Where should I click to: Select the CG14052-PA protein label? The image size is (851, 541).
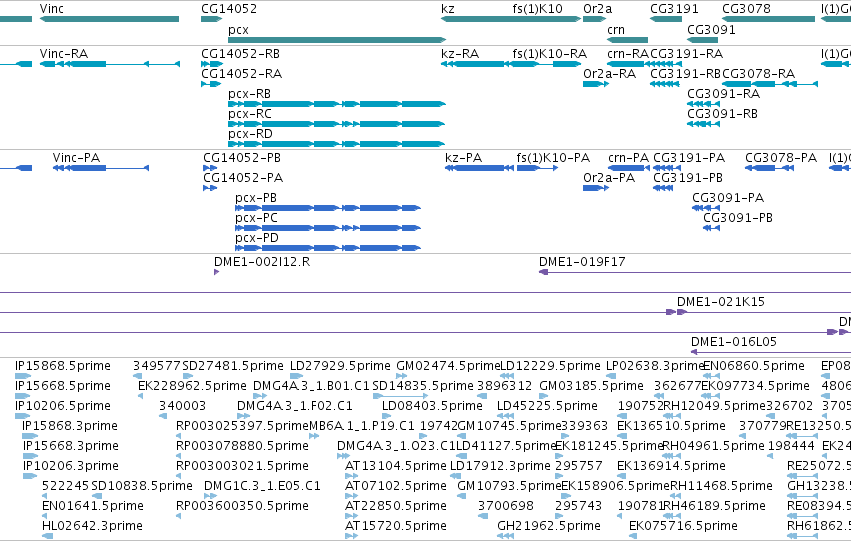[243, 178]
